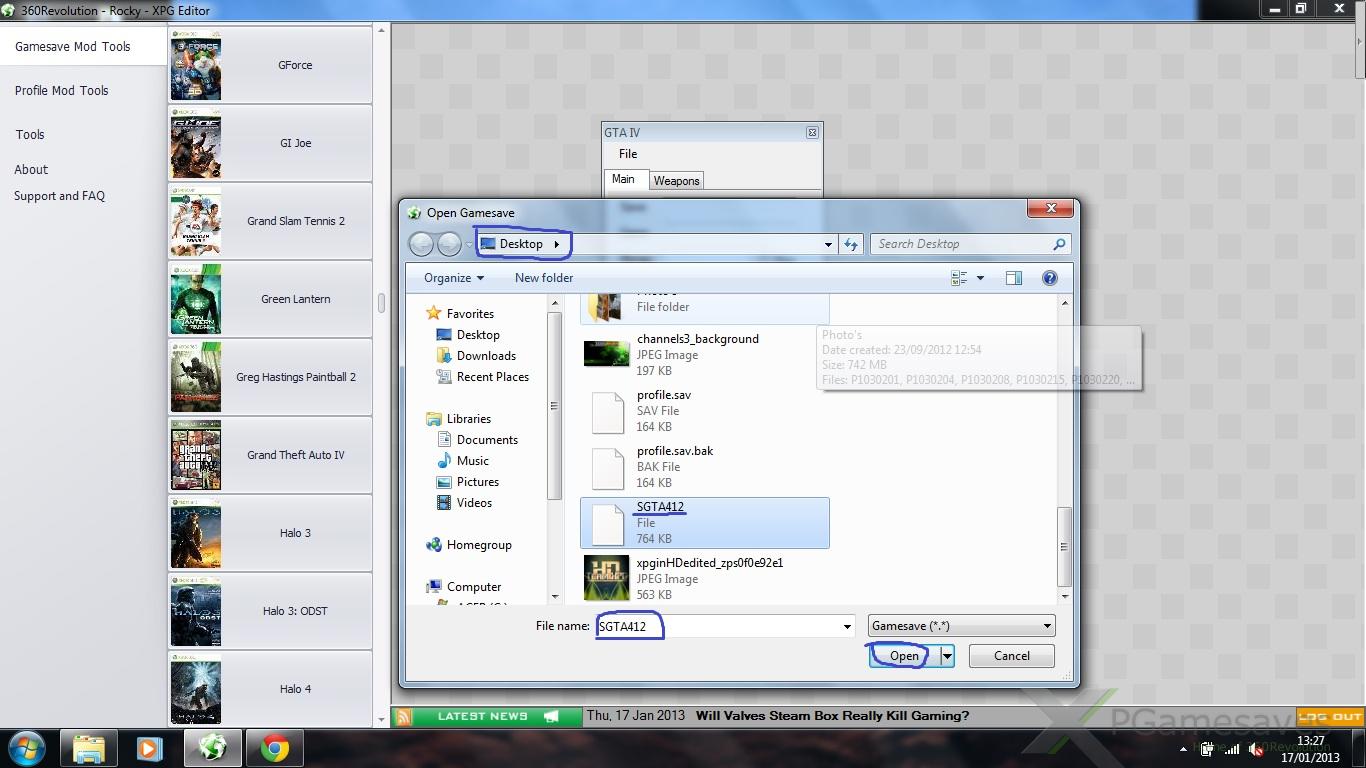Click the Cancel button

coord(1011,656)
